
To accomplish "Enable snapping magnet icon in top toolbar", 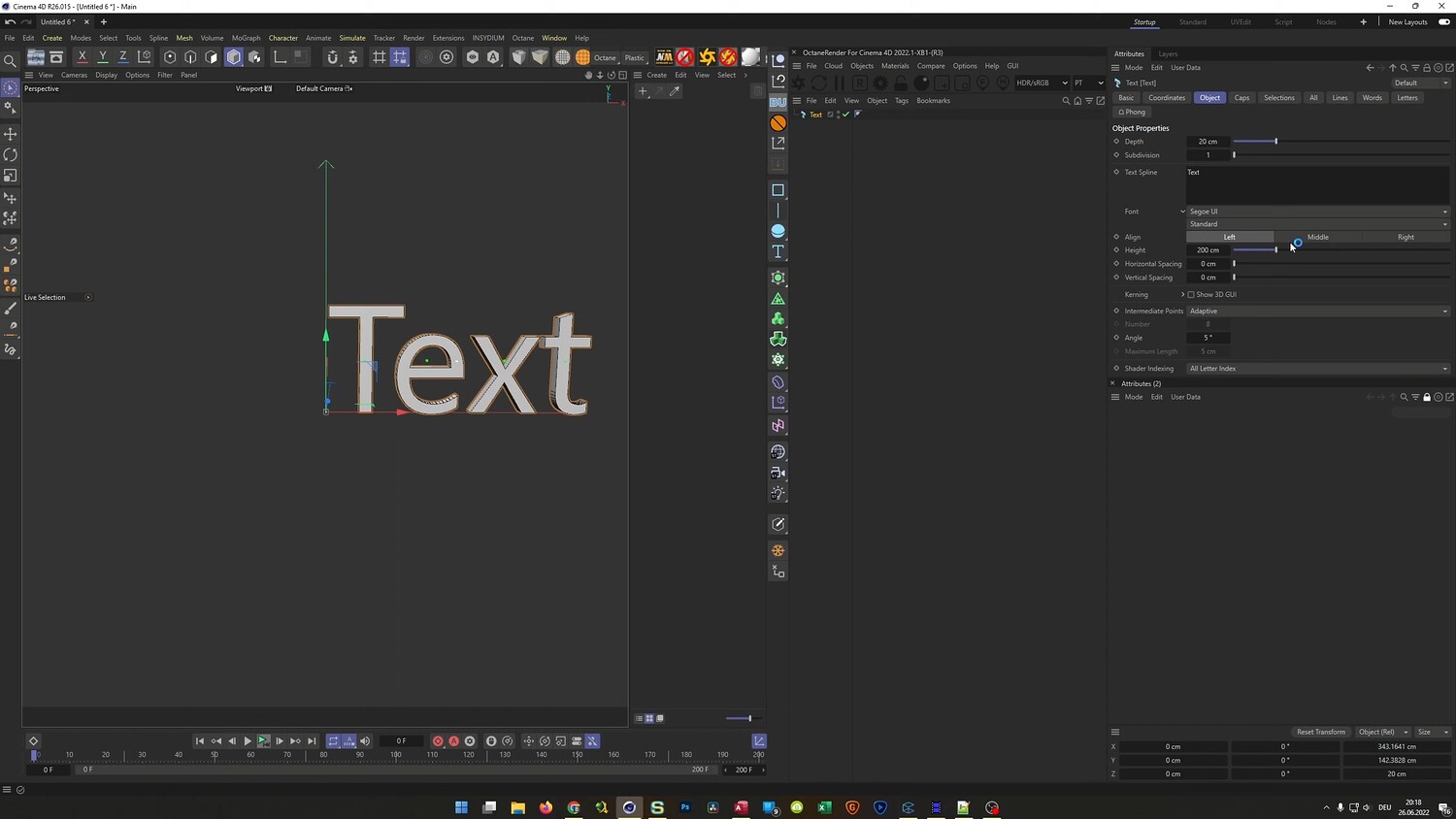I will [x=332, y=57].
